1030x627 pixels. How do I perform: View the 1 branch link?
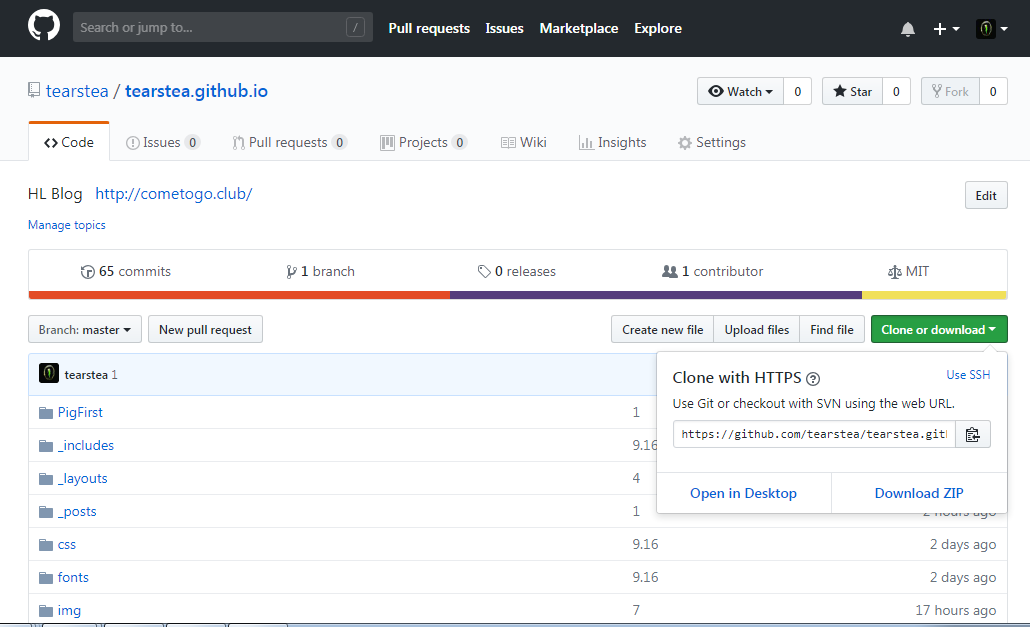(321, 271)
